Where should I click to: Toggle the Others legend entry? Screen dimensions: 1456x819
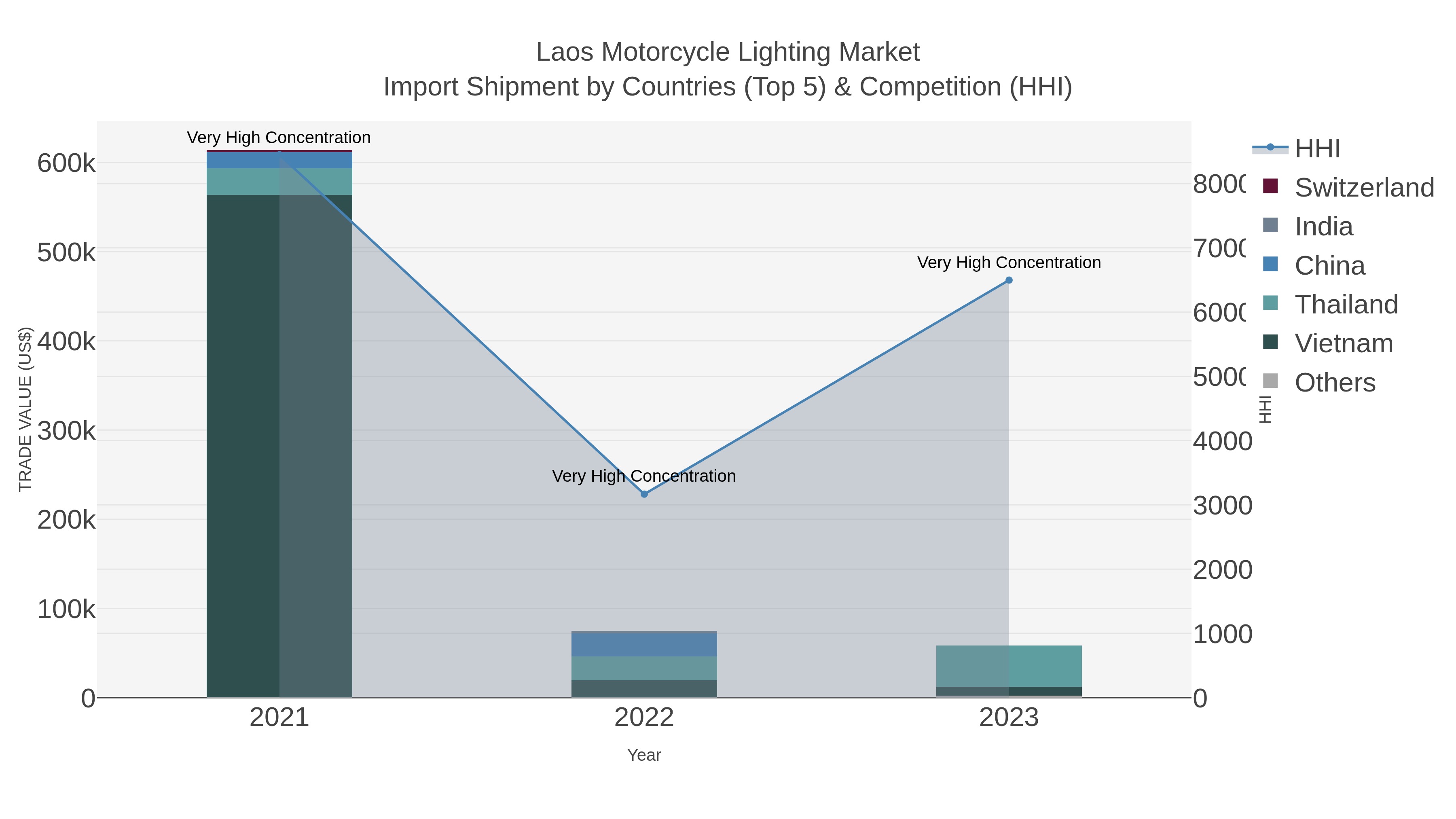pos(1319,382)
